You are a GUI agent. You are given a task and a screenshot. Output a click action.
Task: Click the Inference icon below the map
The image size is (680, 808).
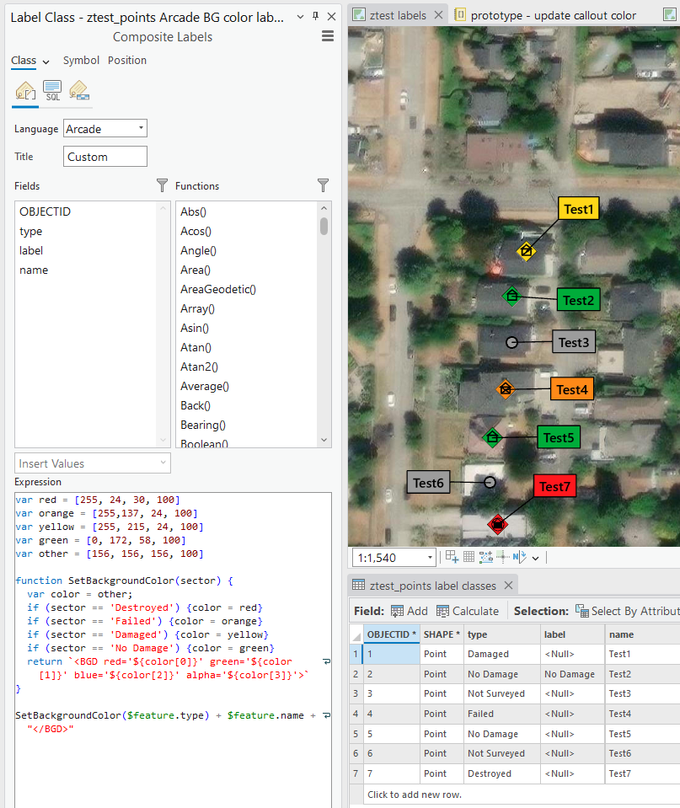click(x=502, y=557)
